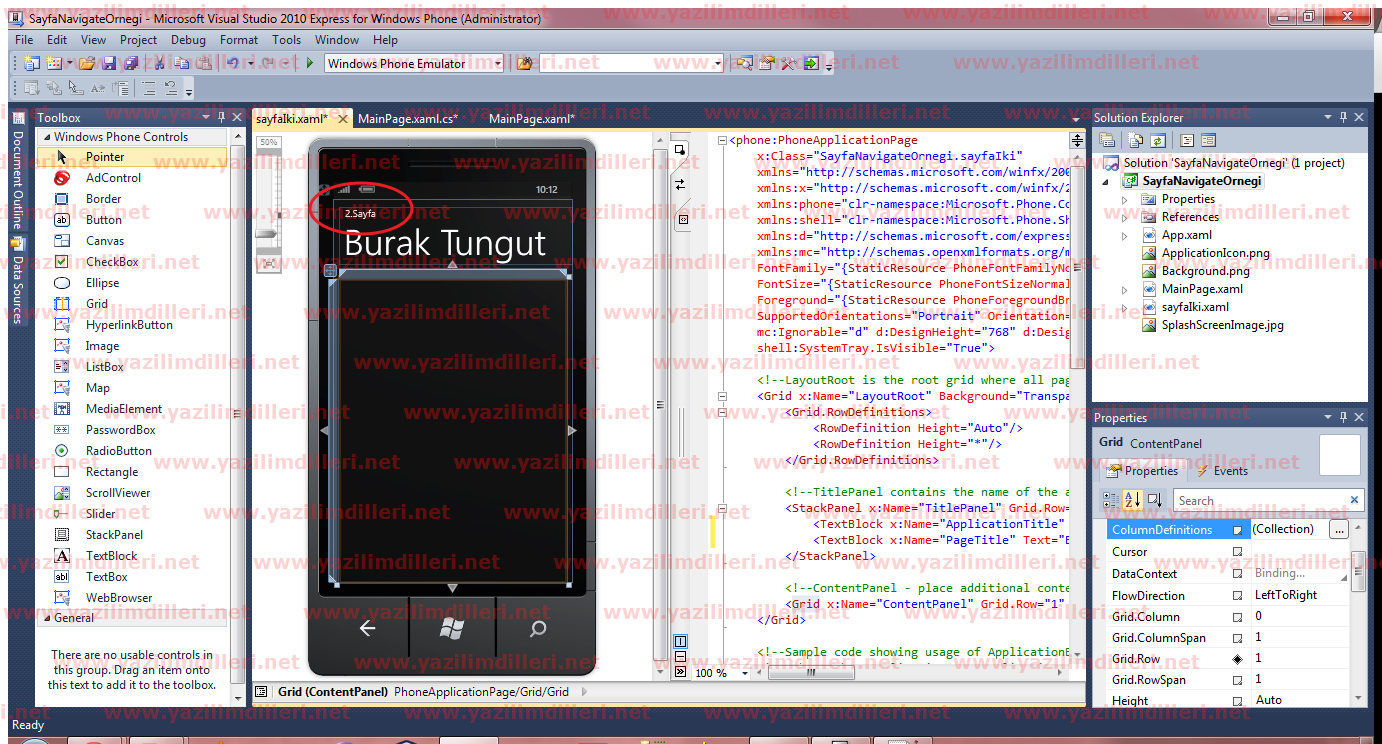Expand the References node in Solution Explorer
This screenshot has height=744, width=1382.
pos(1124,217)
